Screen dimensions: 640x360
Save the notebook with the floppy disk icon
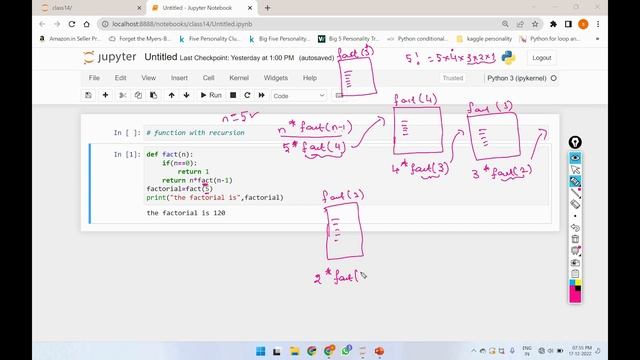pos(88,95)
